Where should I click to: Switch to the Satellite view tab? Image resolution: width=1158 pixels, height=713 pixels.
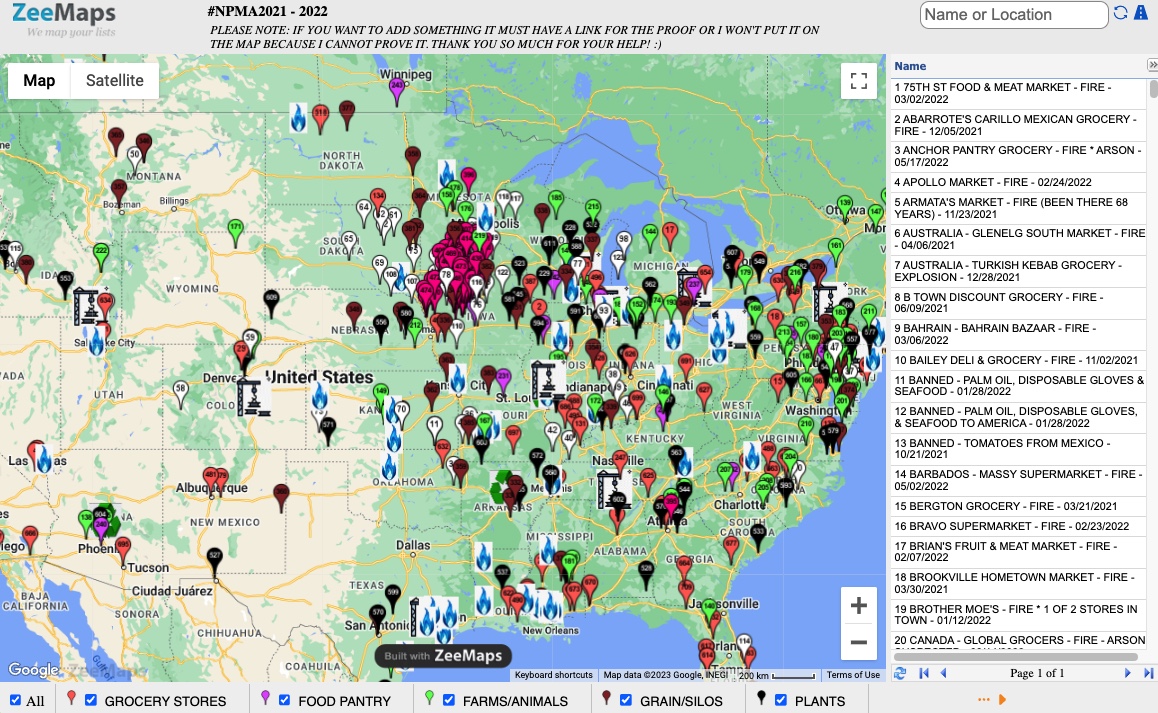coord(114,81)
